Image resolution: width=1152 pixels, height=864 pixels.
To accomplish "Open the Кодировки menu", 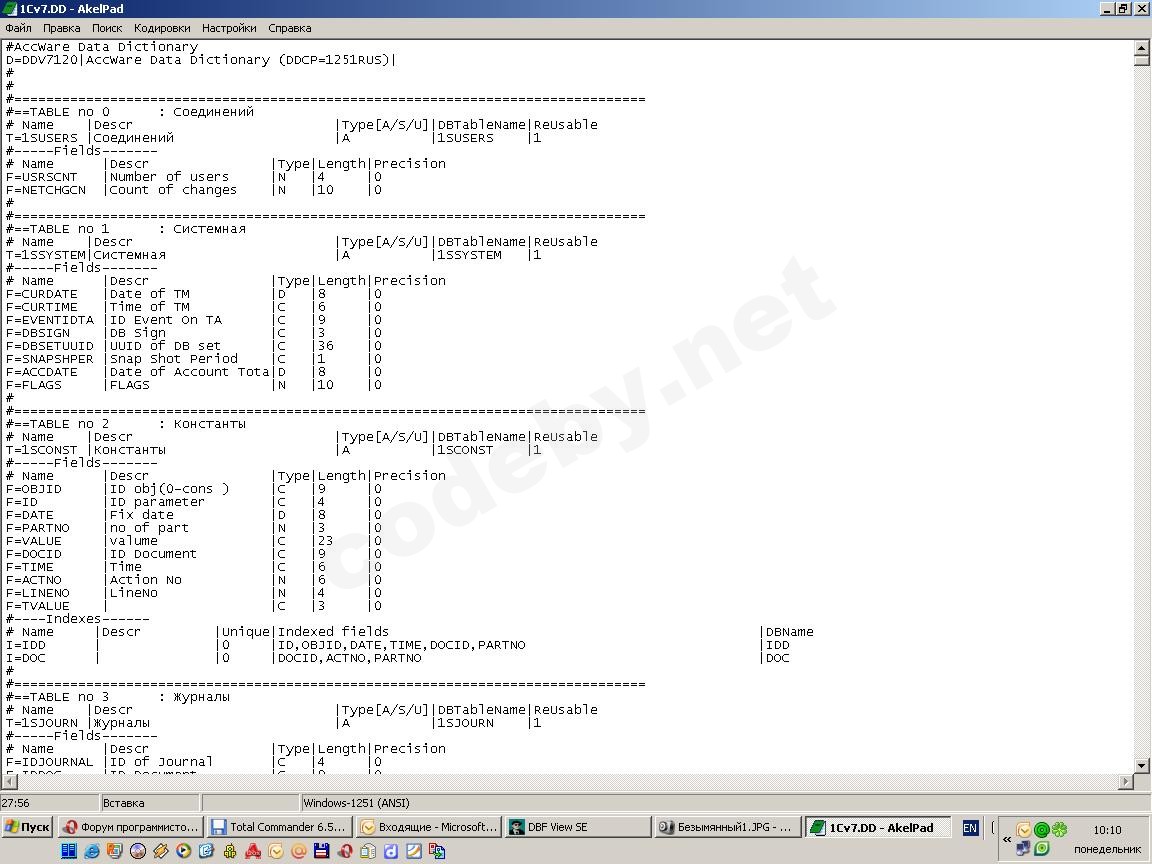I will click(162, 28).
